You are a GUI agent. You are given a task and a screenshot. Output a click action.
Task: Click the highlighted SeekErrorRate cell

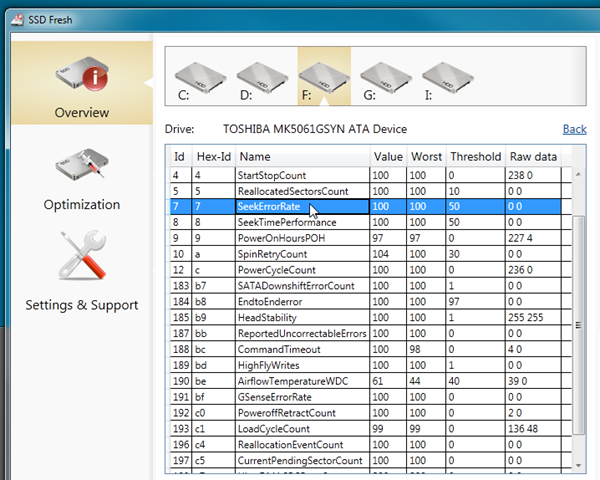(302, 207)
